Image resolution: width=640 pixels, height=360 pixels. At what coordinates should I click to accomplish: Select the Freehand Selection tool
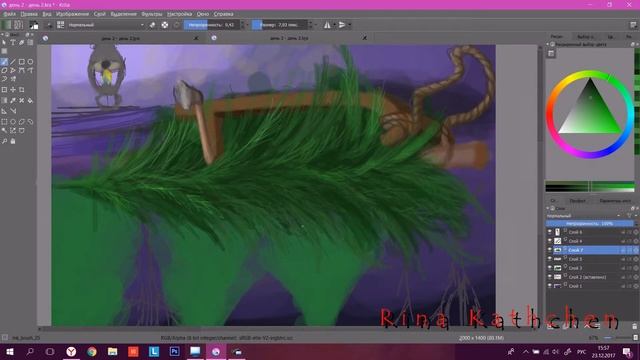(x=30, y=122)
